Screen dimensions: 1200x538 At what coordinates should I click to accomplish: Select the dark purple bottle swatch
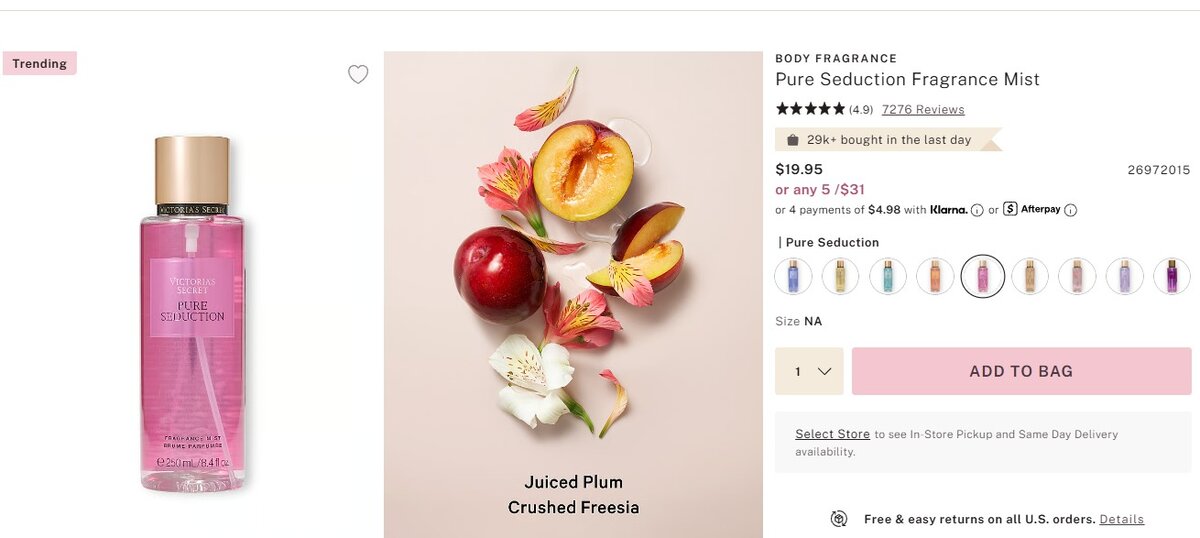(1171, 276)
